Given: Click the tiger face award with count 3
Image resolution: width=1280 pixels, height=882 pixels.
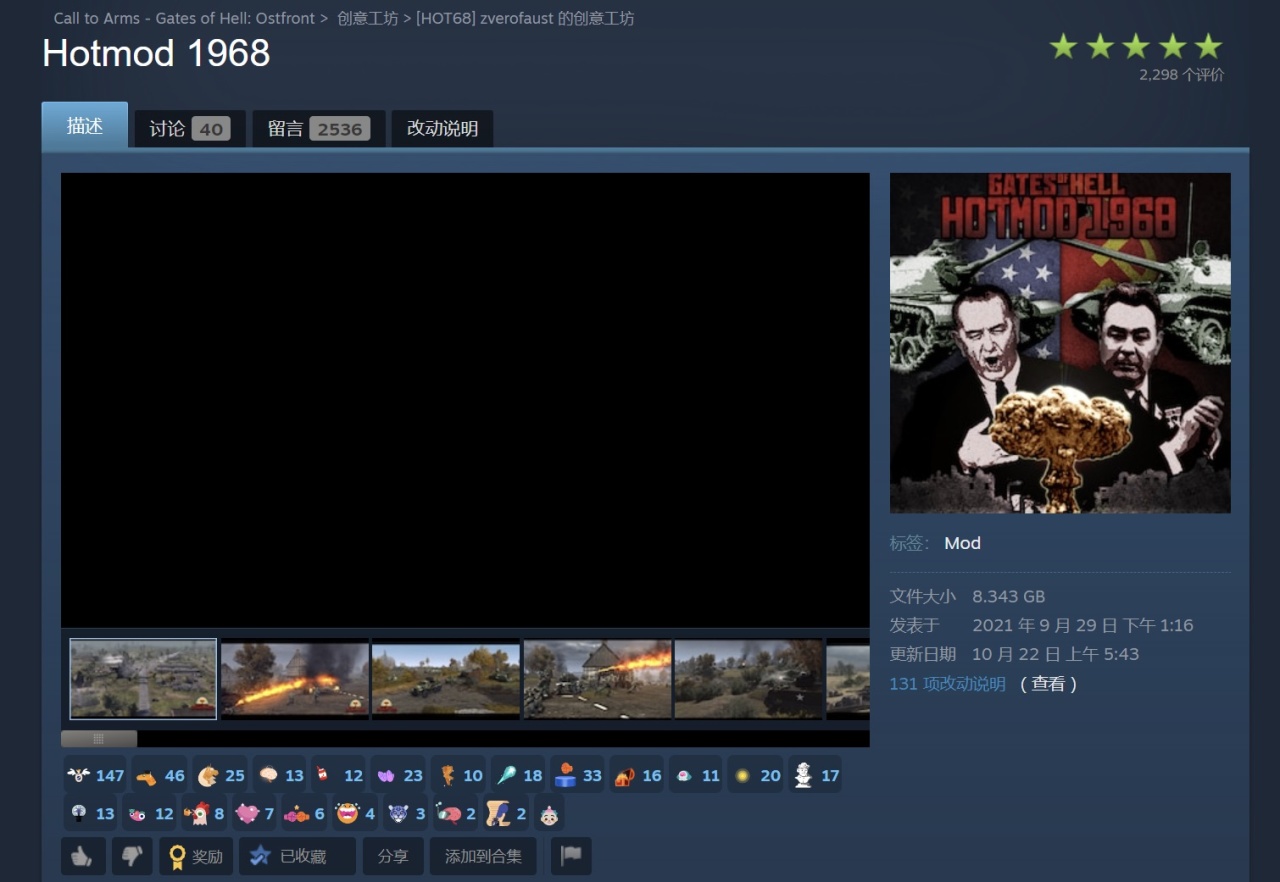Looking at the screenshot, I should 406,814.
